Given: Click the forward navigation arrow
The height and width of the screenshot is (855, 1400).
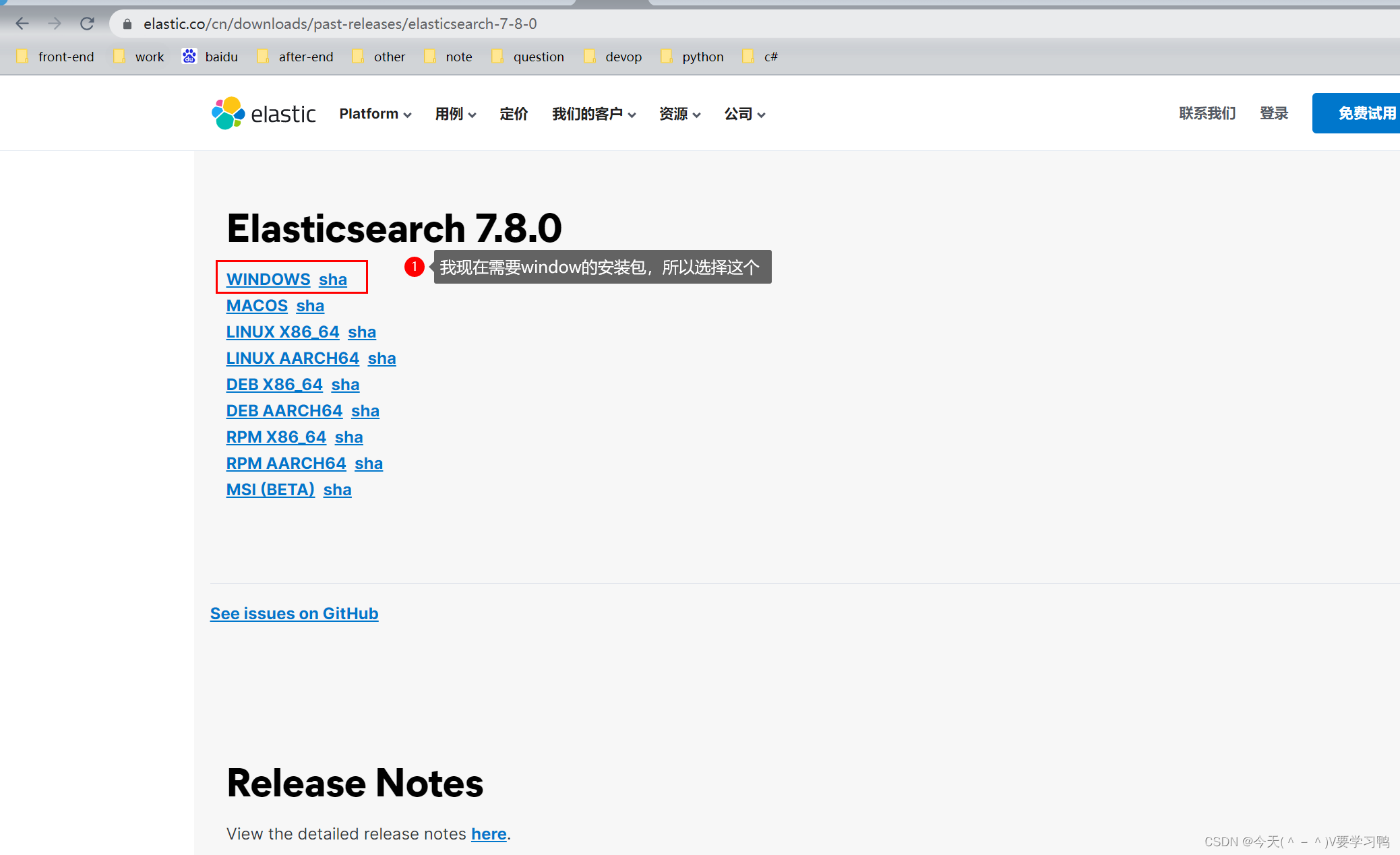Looking at the screenshot, I should pyautogui.click(x=55, y=24).
